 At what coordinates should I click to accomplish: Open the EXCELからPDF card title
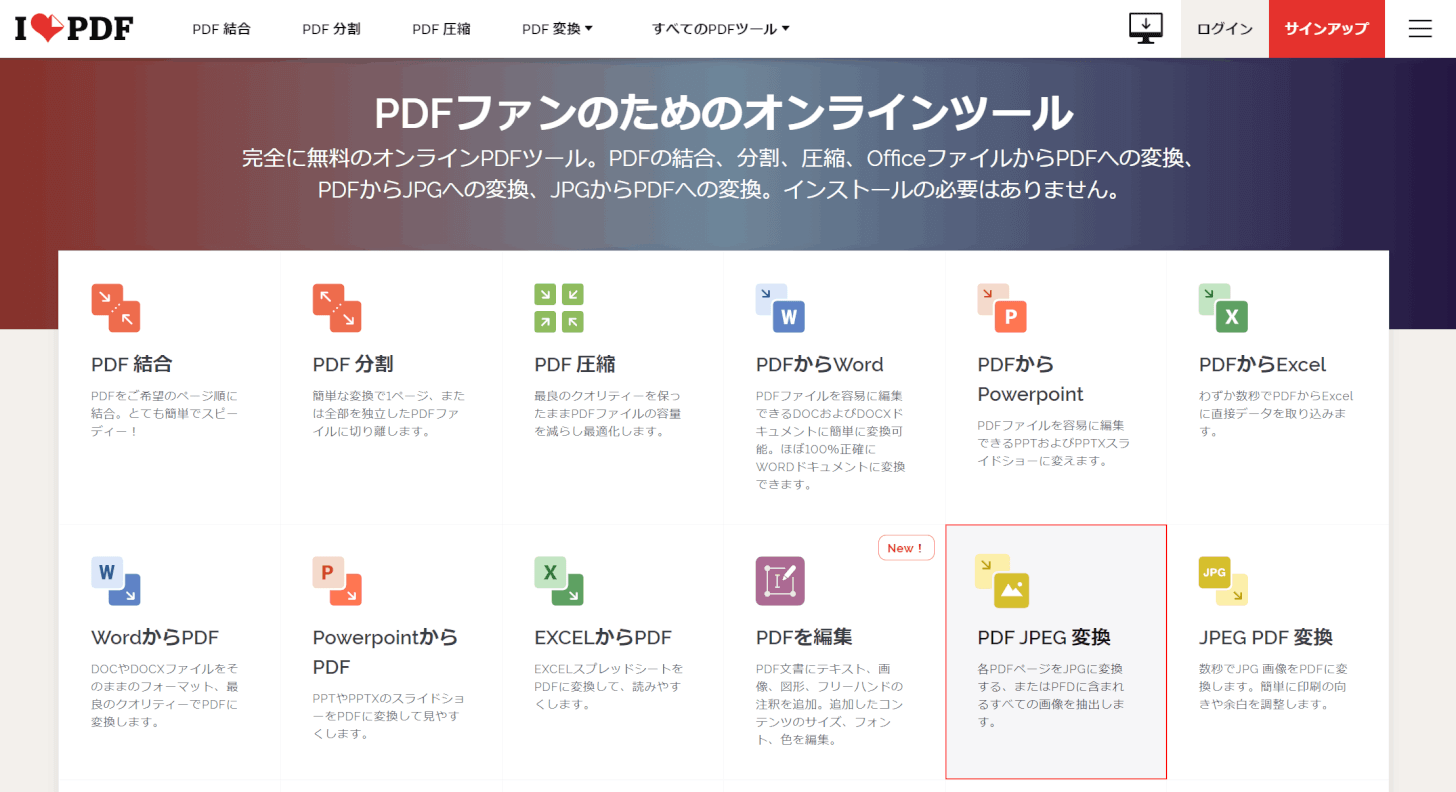pyautogui.click(x=603, y=637)
